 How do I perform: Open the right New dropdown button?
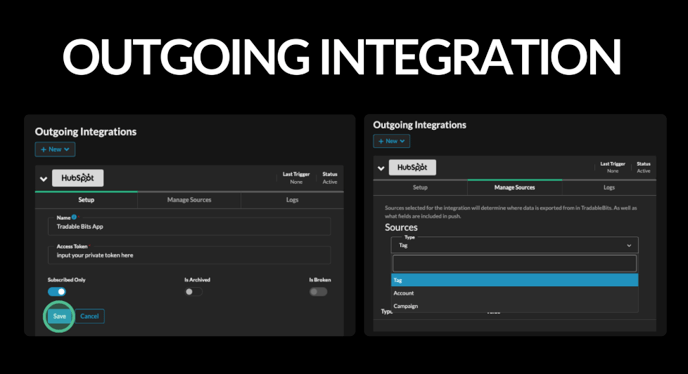(x=391, y=141)
